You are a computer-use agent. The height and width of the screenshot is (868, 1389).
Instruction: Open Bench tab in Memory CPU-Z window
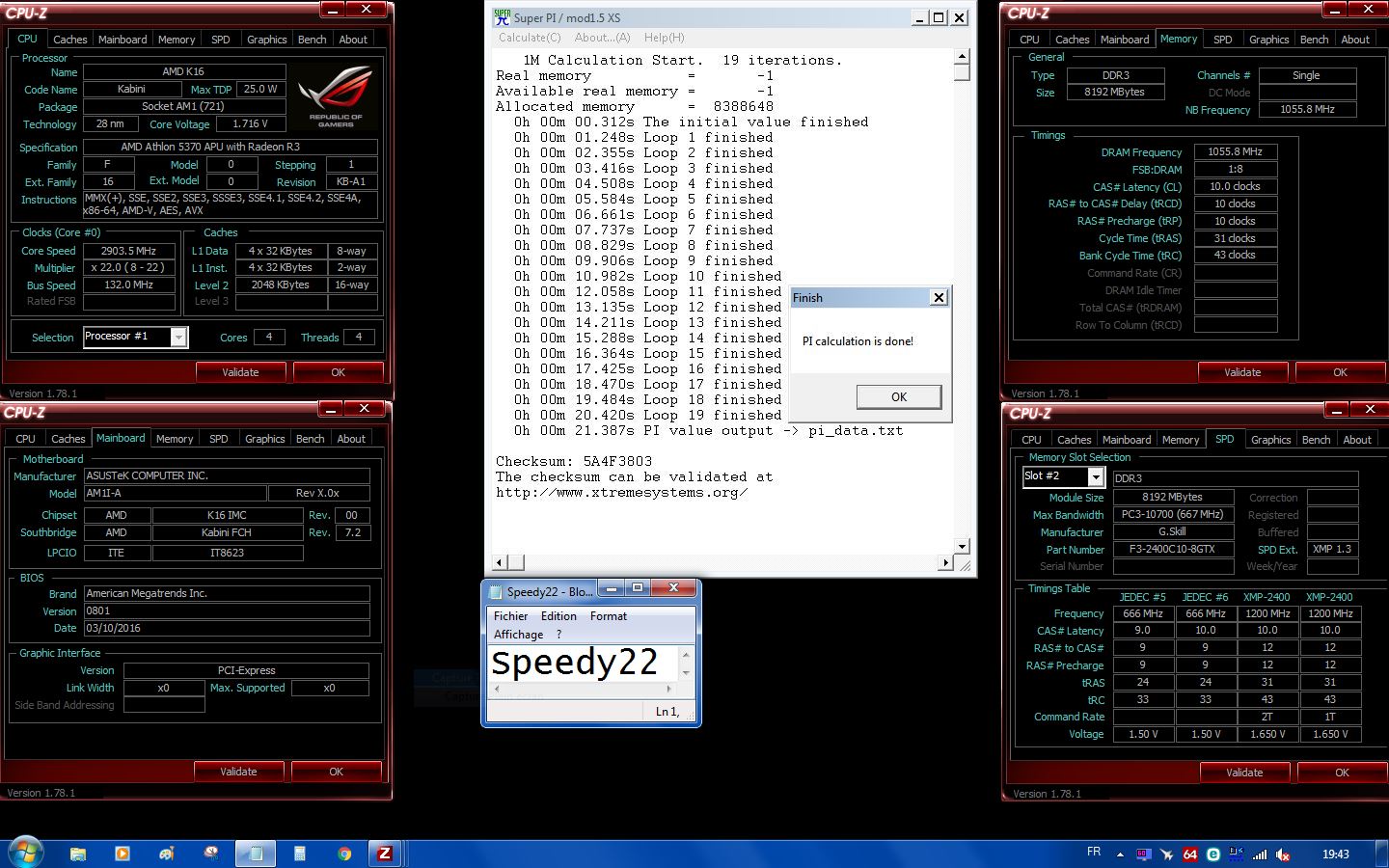(1314, 40)
